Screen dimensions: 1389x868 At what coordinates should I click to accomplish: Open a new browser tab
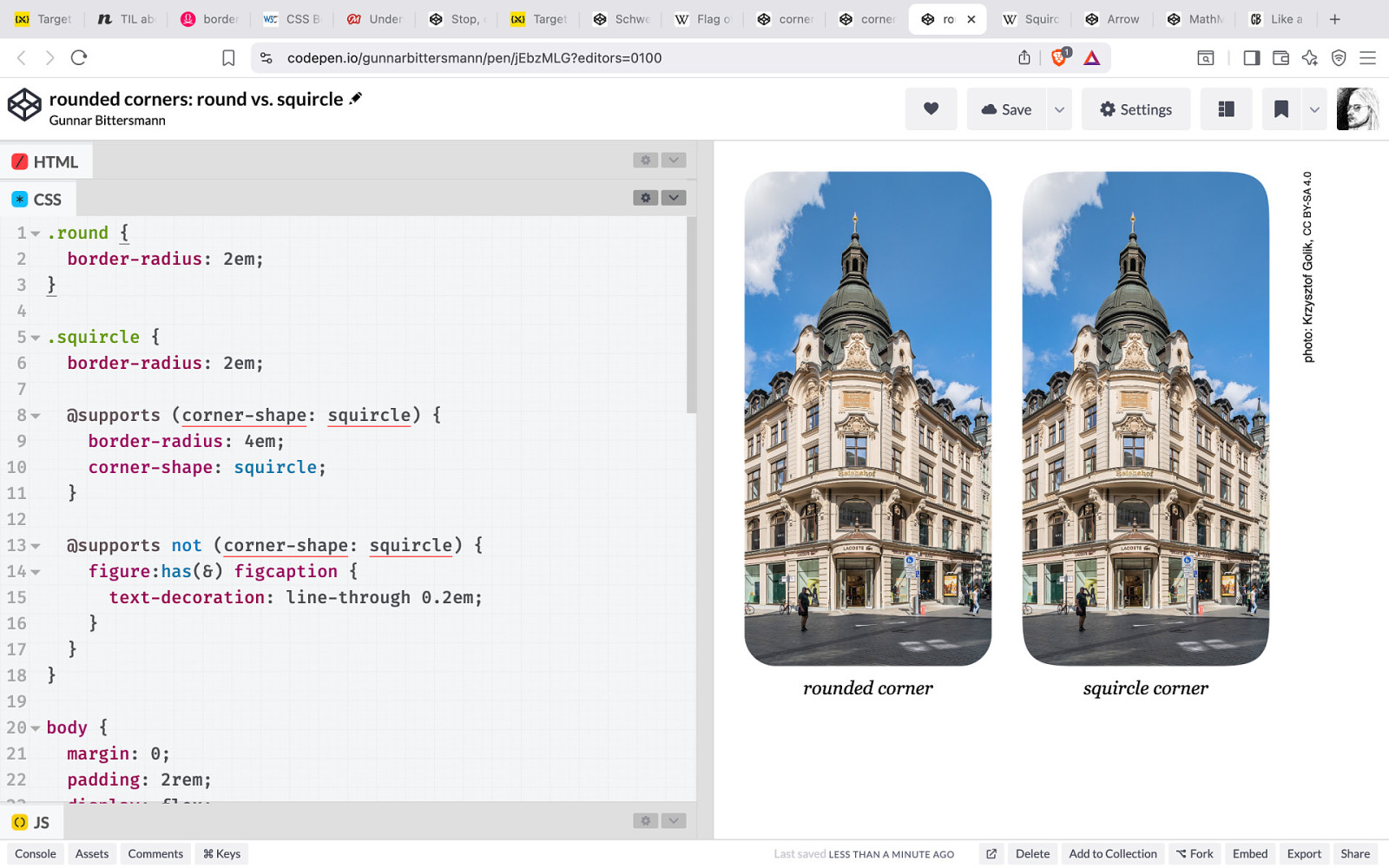point(1335,19)
